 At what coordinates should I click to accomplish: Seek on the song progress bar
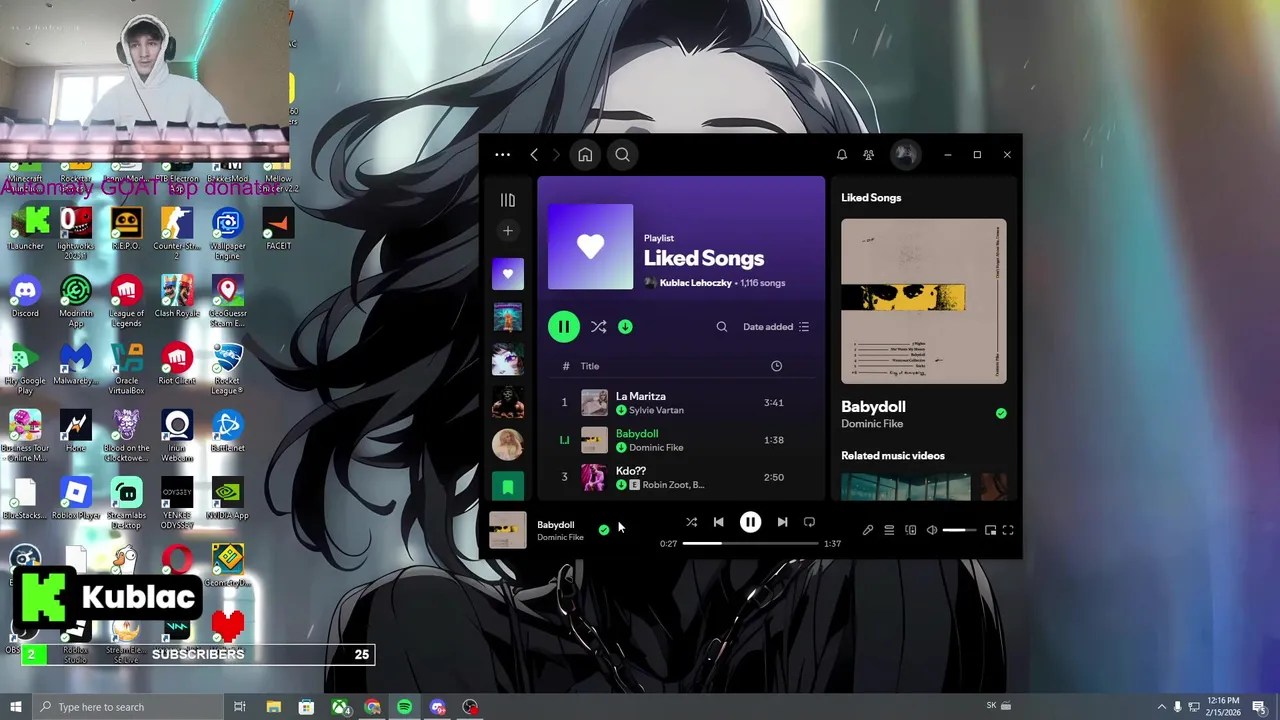750,543
